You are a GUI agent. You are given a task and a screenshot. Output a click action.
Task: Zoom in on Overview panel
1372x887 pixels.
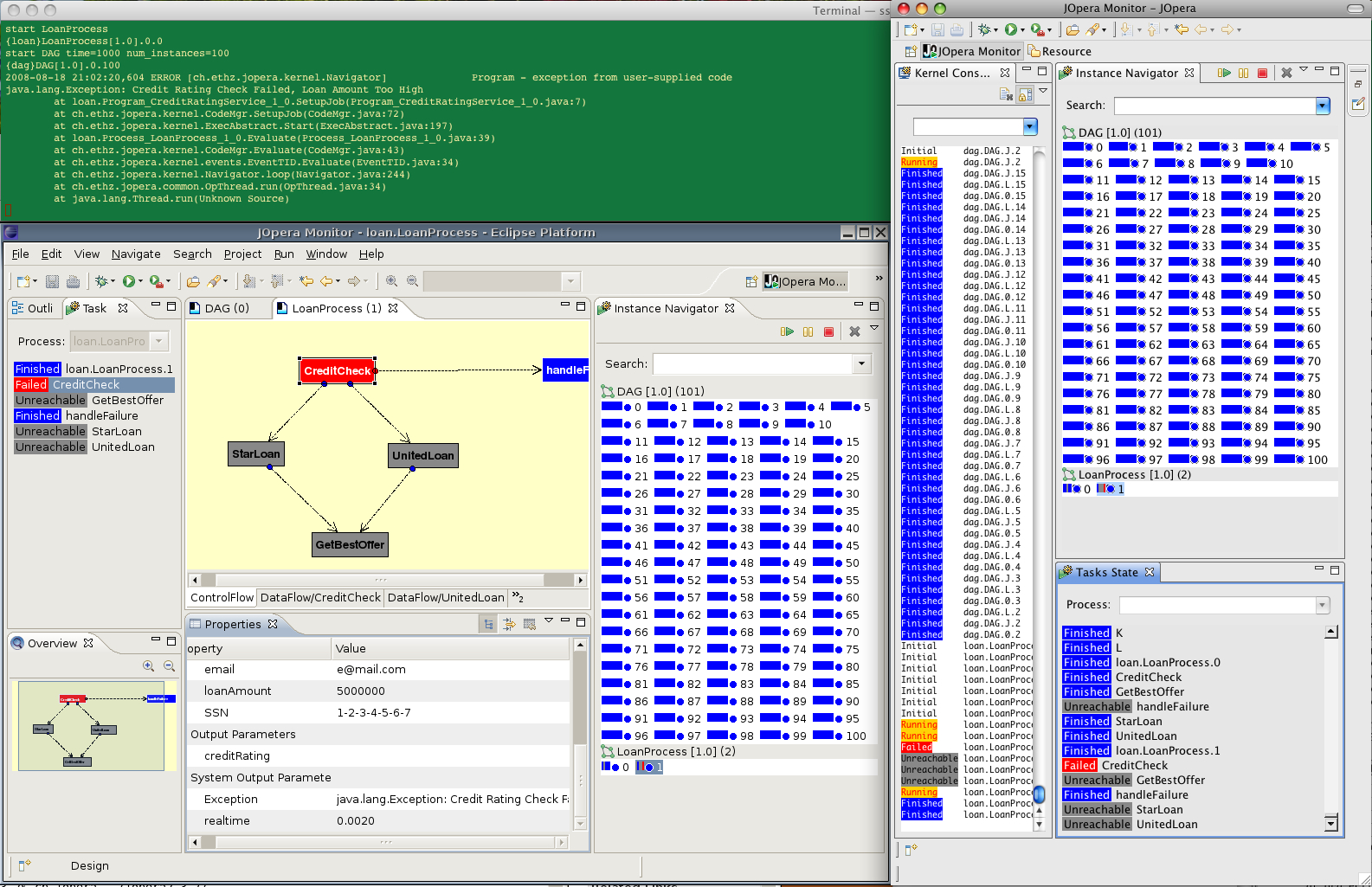(149, 665)
